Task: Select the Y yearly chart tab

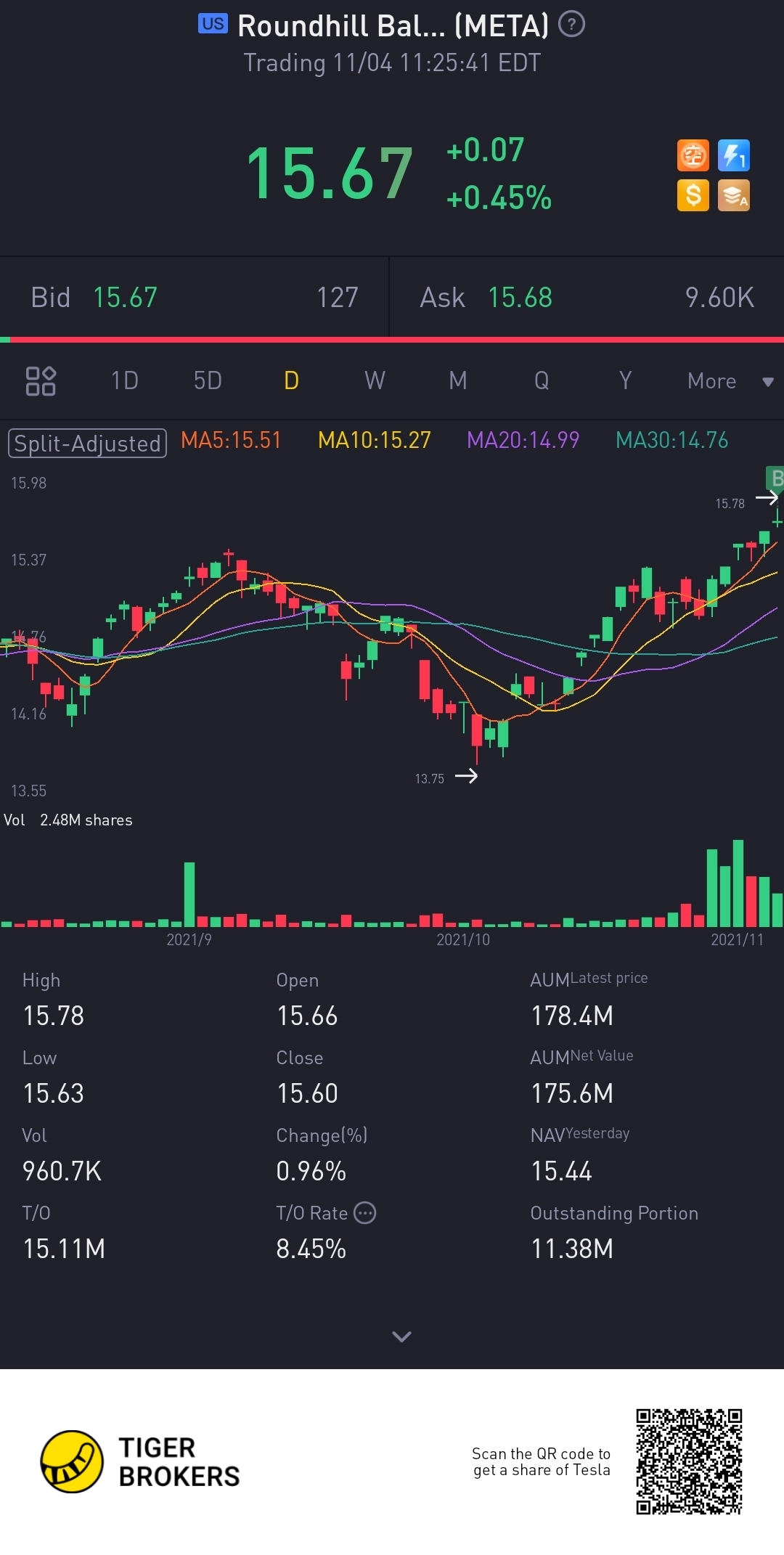Action: point(625,380)
